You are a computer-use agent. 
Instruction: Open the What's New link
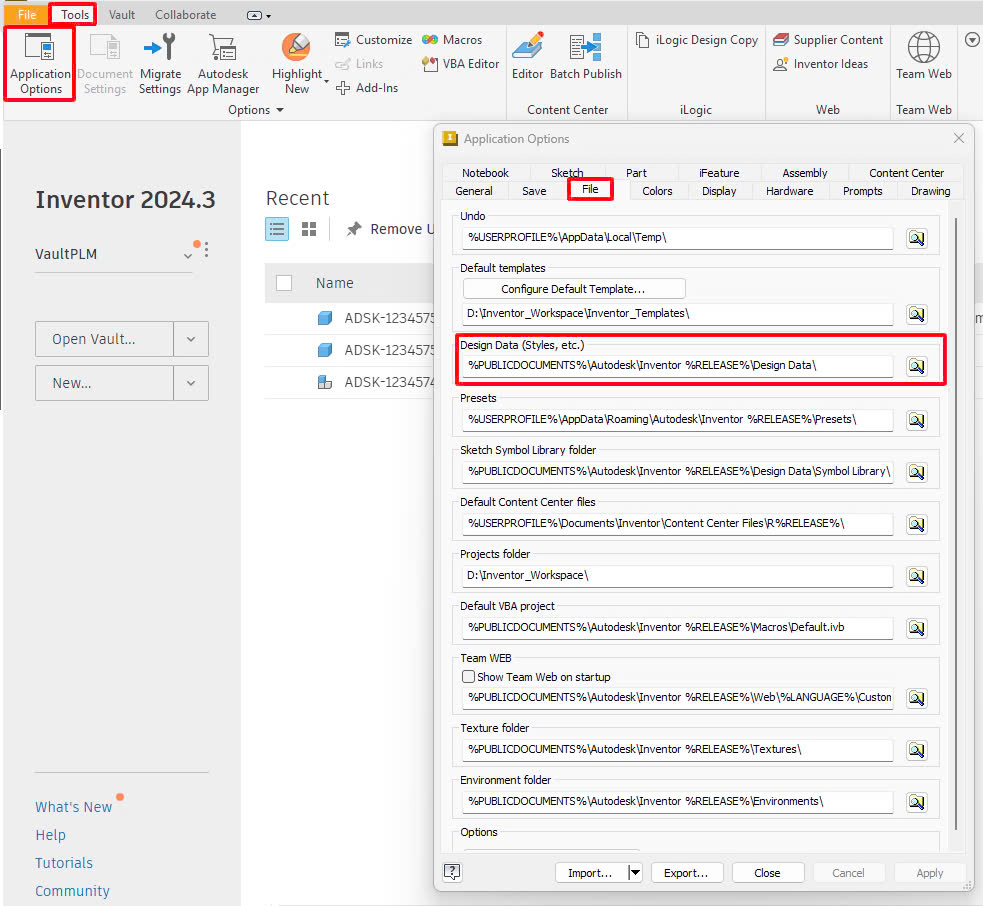(x=73, y=807)
